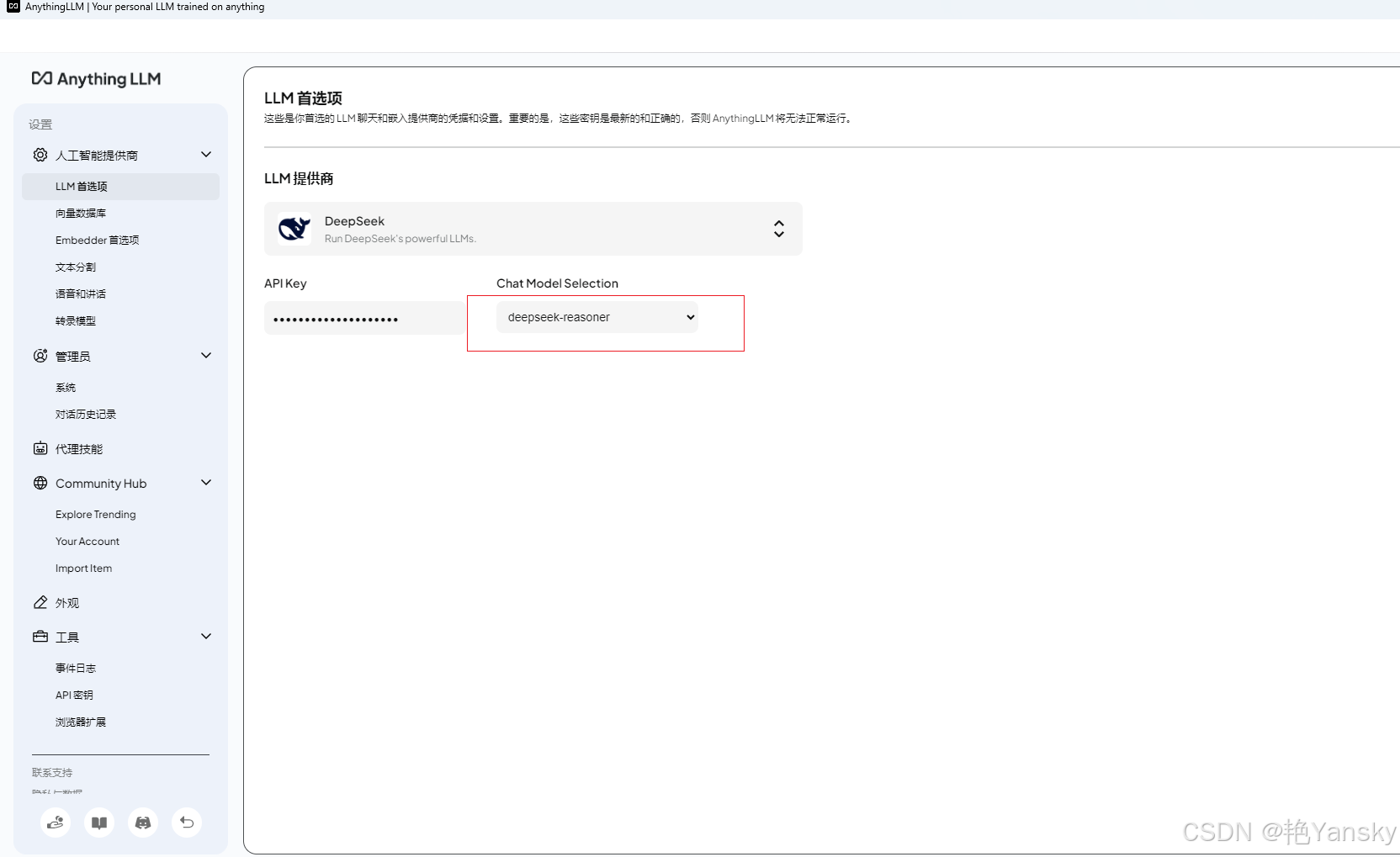Click the Anything LLM logo
This screenshot has width=1400, height=857.
coord(95,78)
